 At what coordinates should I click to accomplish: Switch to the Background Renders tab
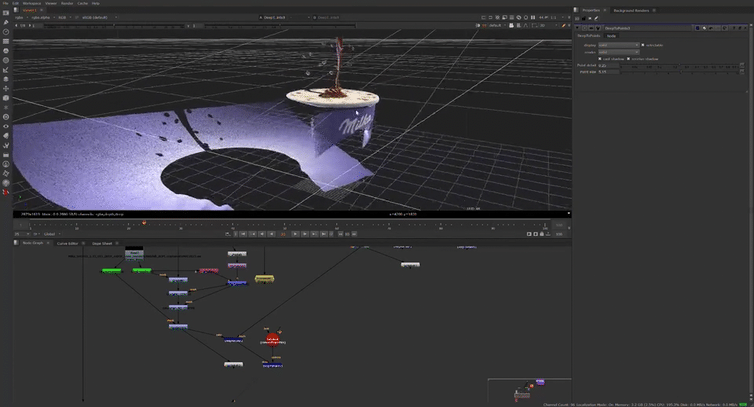[630, 10]
